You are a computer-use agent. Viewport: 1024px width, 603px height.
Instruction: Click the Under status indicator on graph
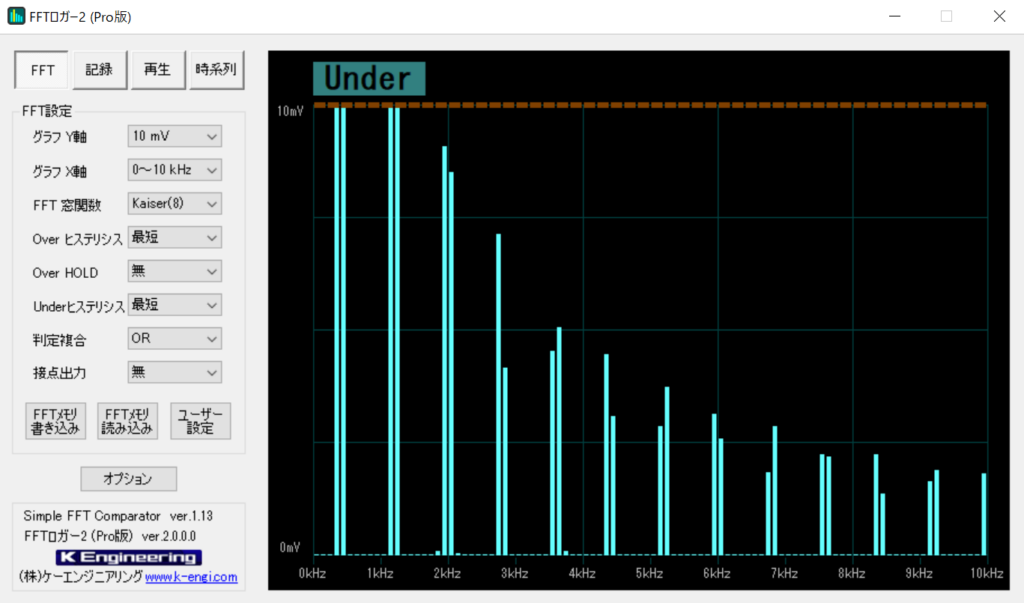tap(368, 79)
